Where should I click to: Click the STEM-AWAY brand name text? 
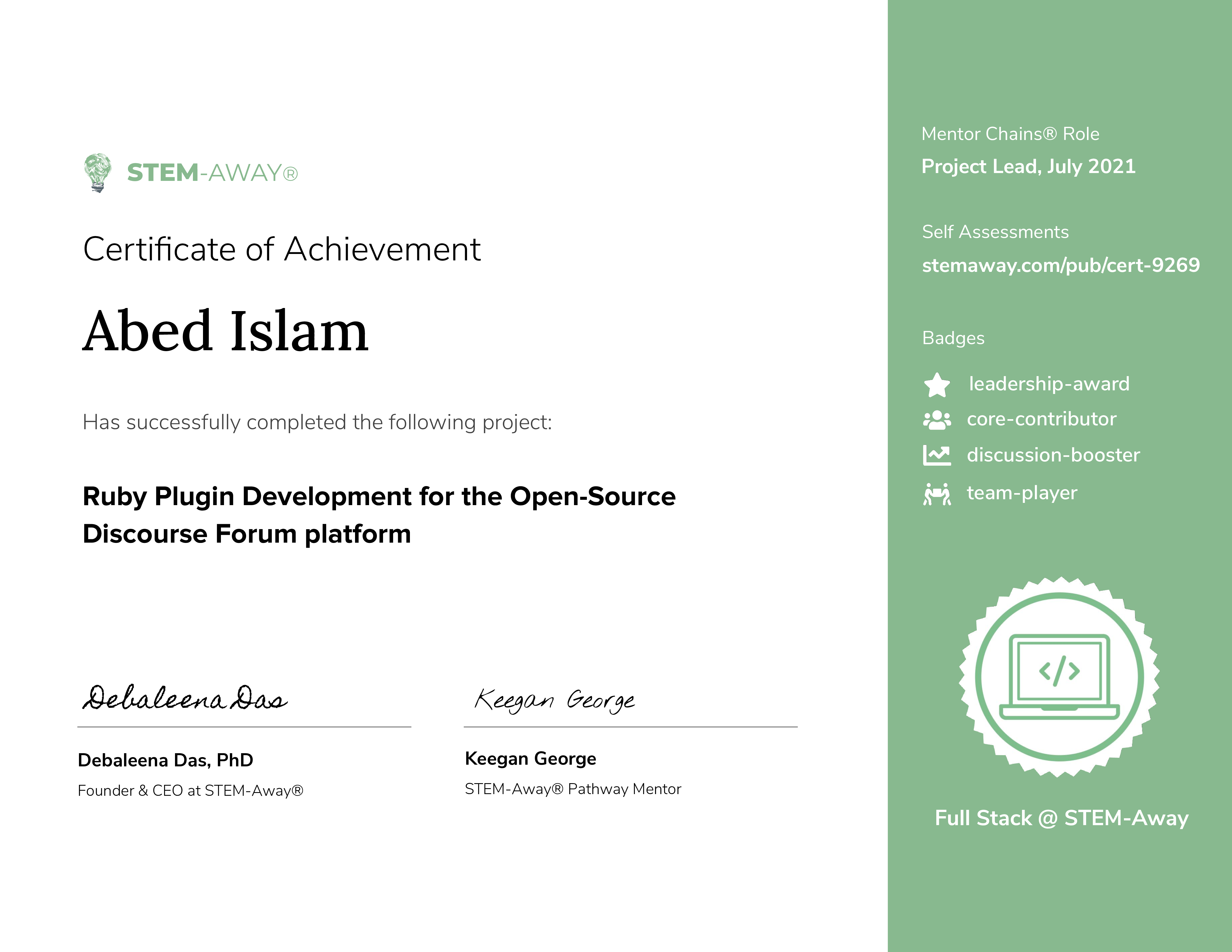[212, 173]
